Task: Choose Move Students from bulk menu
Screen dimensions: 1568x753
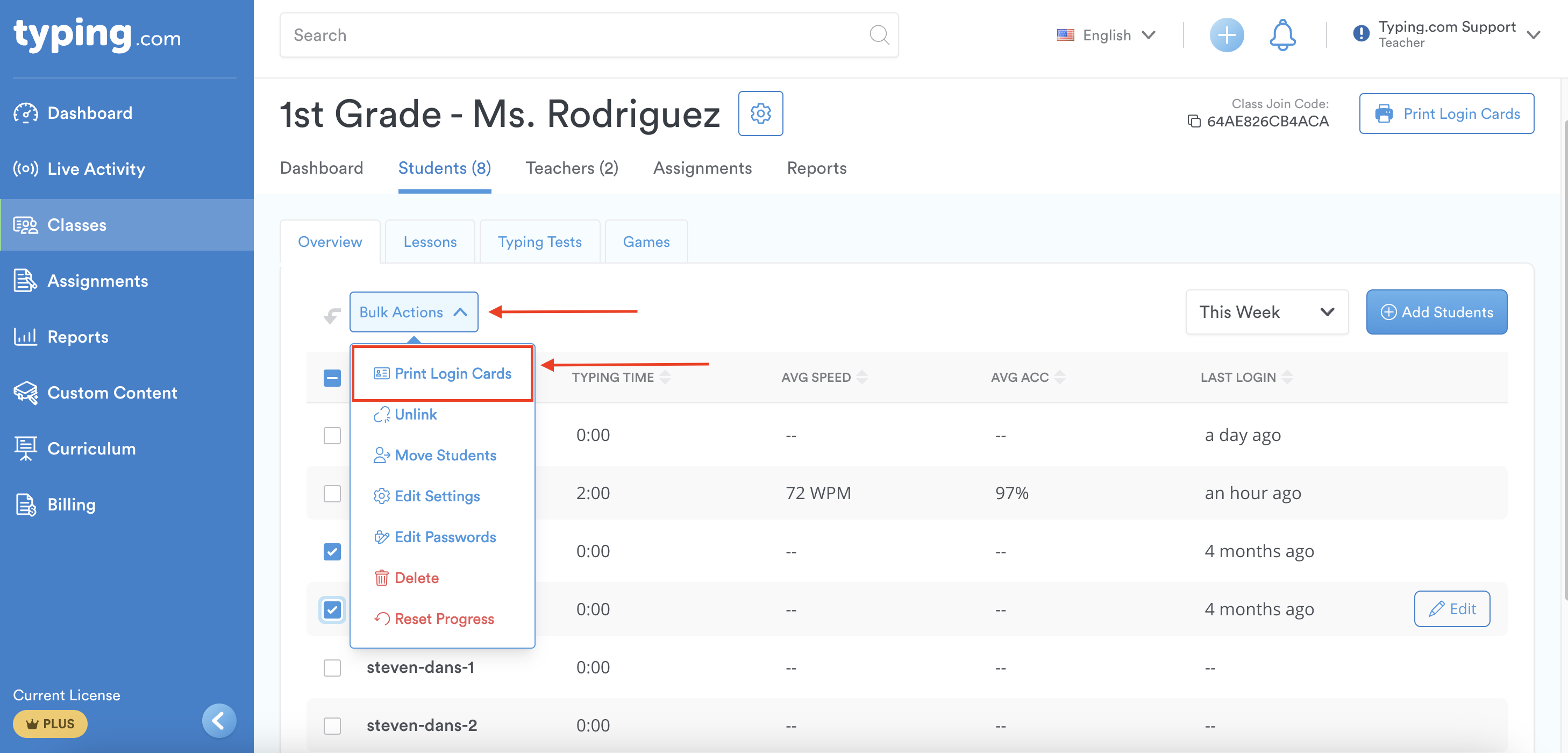Action: point(445,456)
